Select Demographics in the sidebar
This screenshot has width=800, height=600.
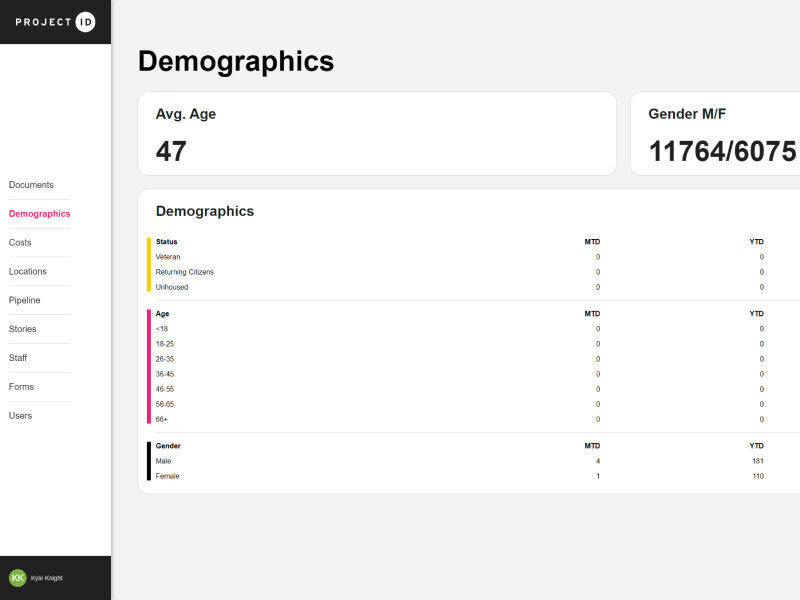coord(39,214)
